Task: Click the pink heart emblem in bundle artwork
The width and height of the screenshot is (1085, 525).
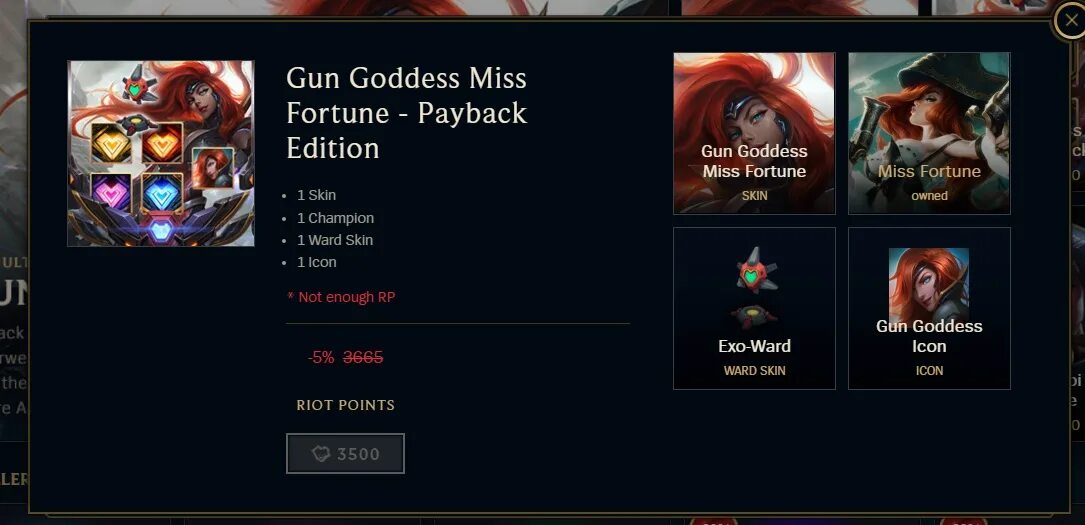Action: tap(111, 193)
